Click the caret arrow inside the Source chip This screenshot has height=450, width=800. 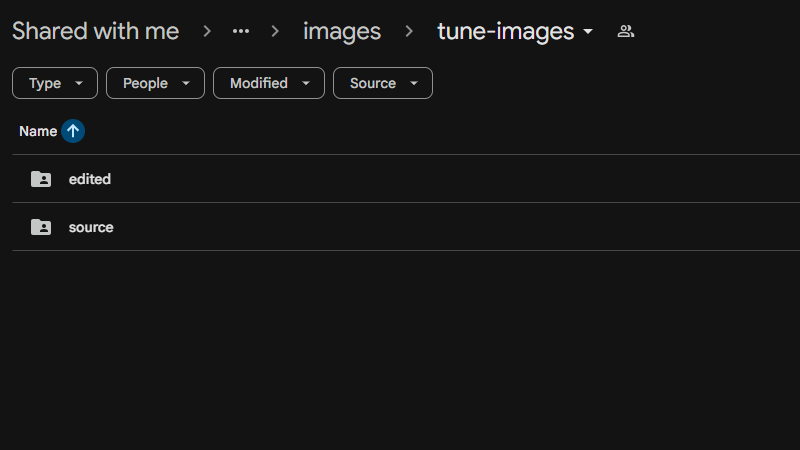tap(414, 84)
